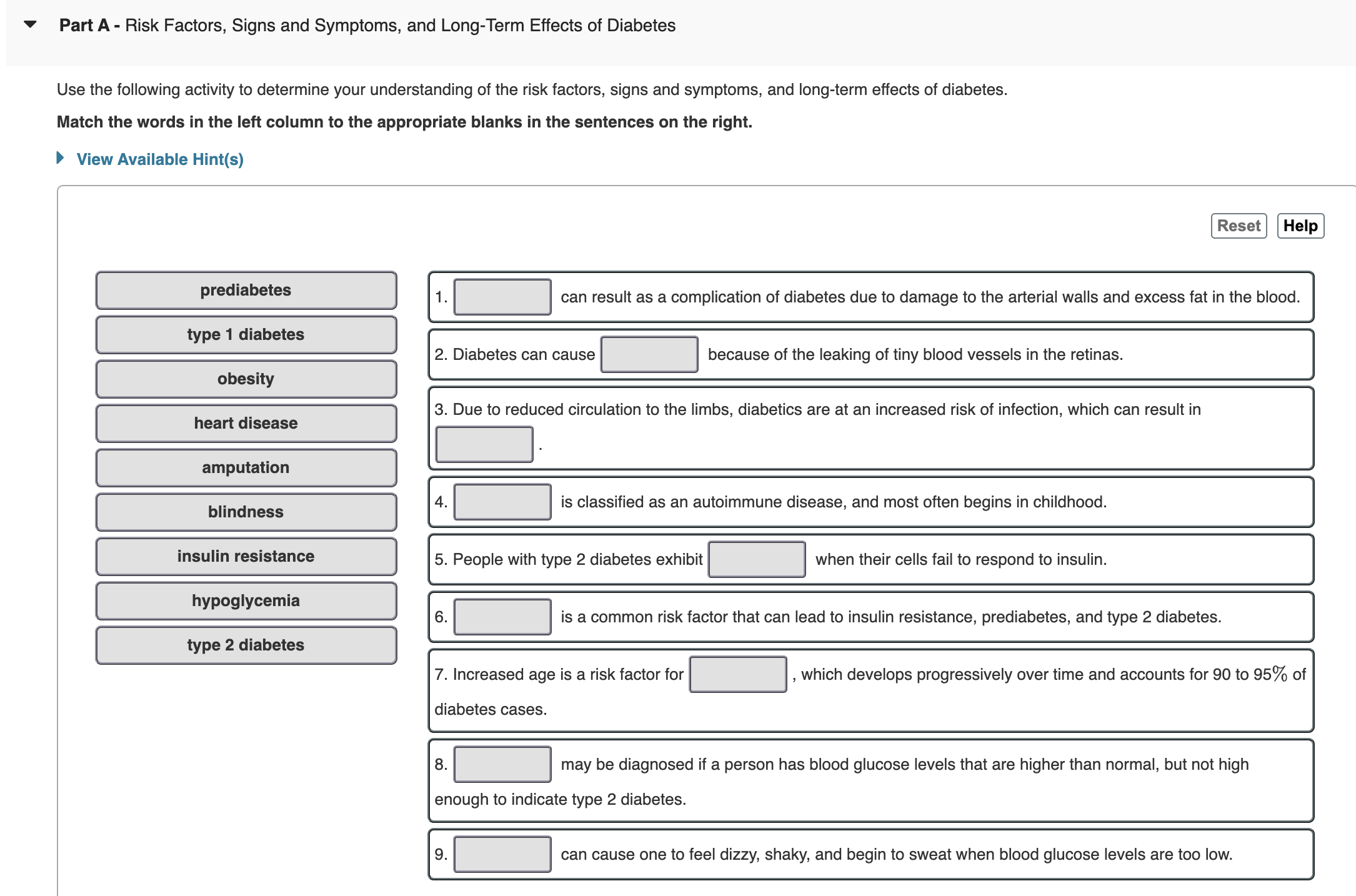Choose the type 2 diabetes tile

pyautogui.click(x=246, y=645)
